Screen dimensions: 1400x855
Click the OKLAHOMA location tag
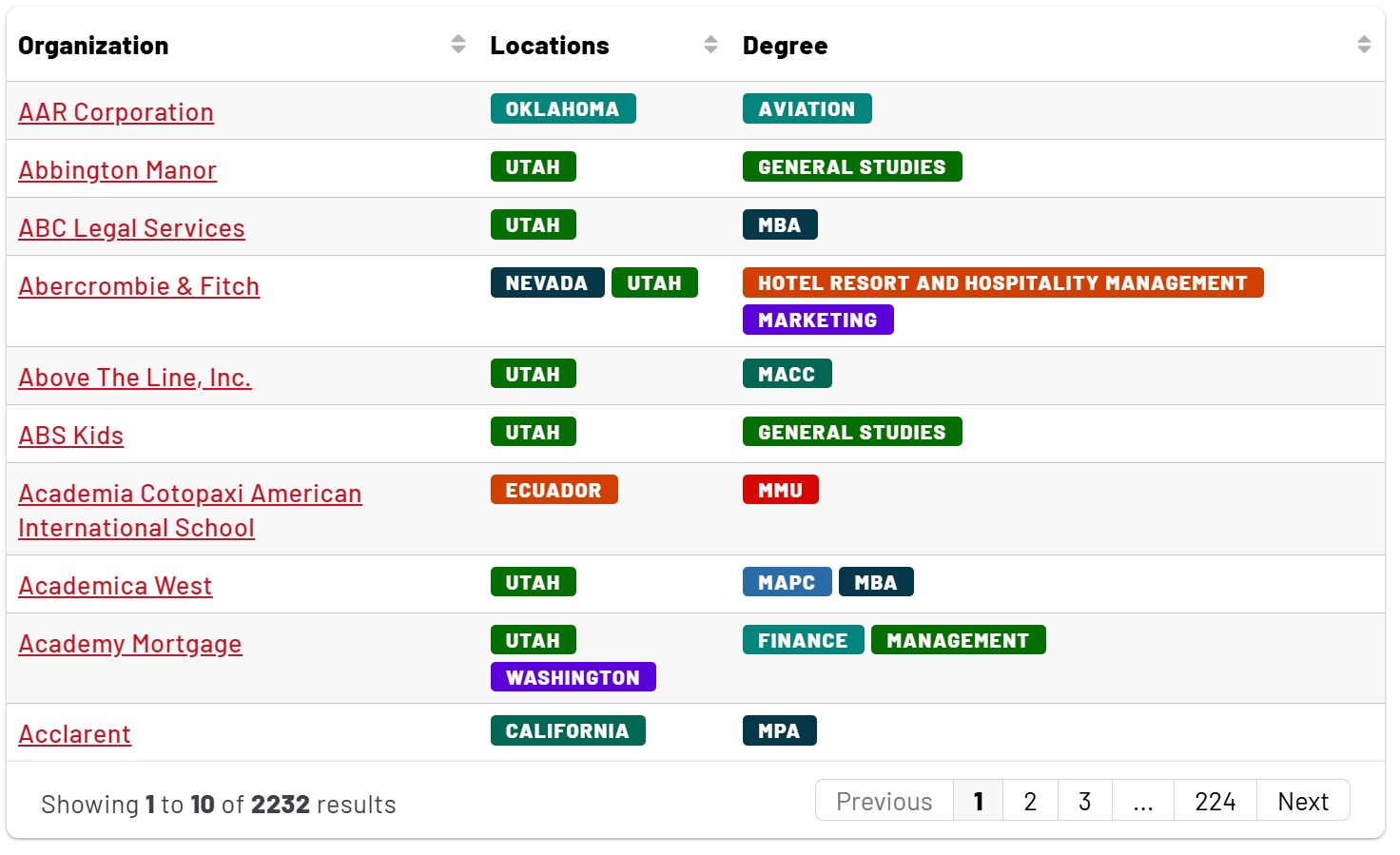[562, 109]
